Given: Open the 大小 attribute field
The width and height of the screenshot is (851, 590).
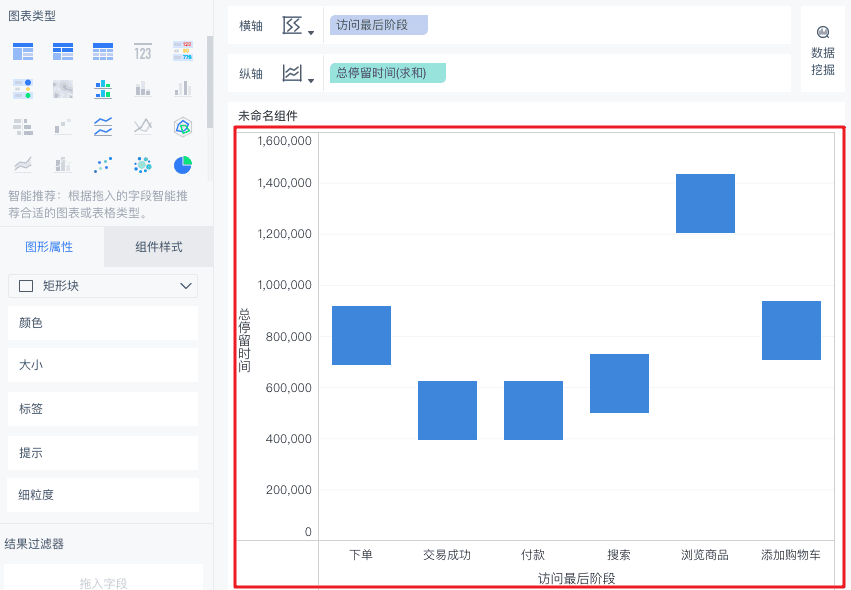Looking at the screenshot, I should point(103,365).
